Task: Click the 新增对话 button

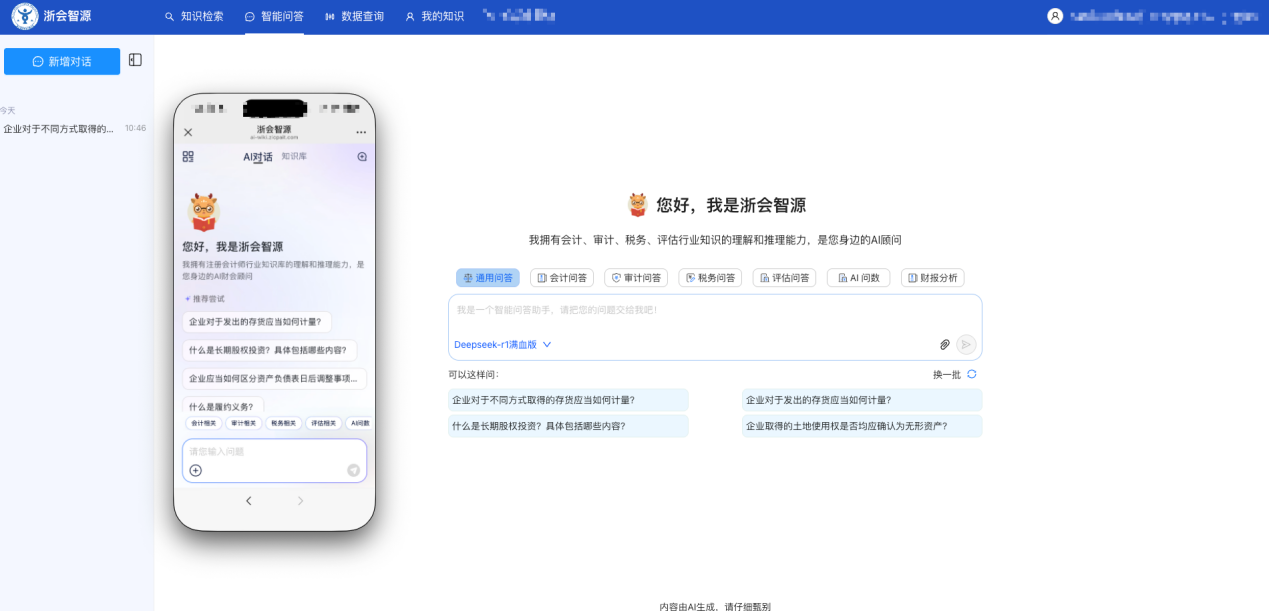Action: click(62, 61)
